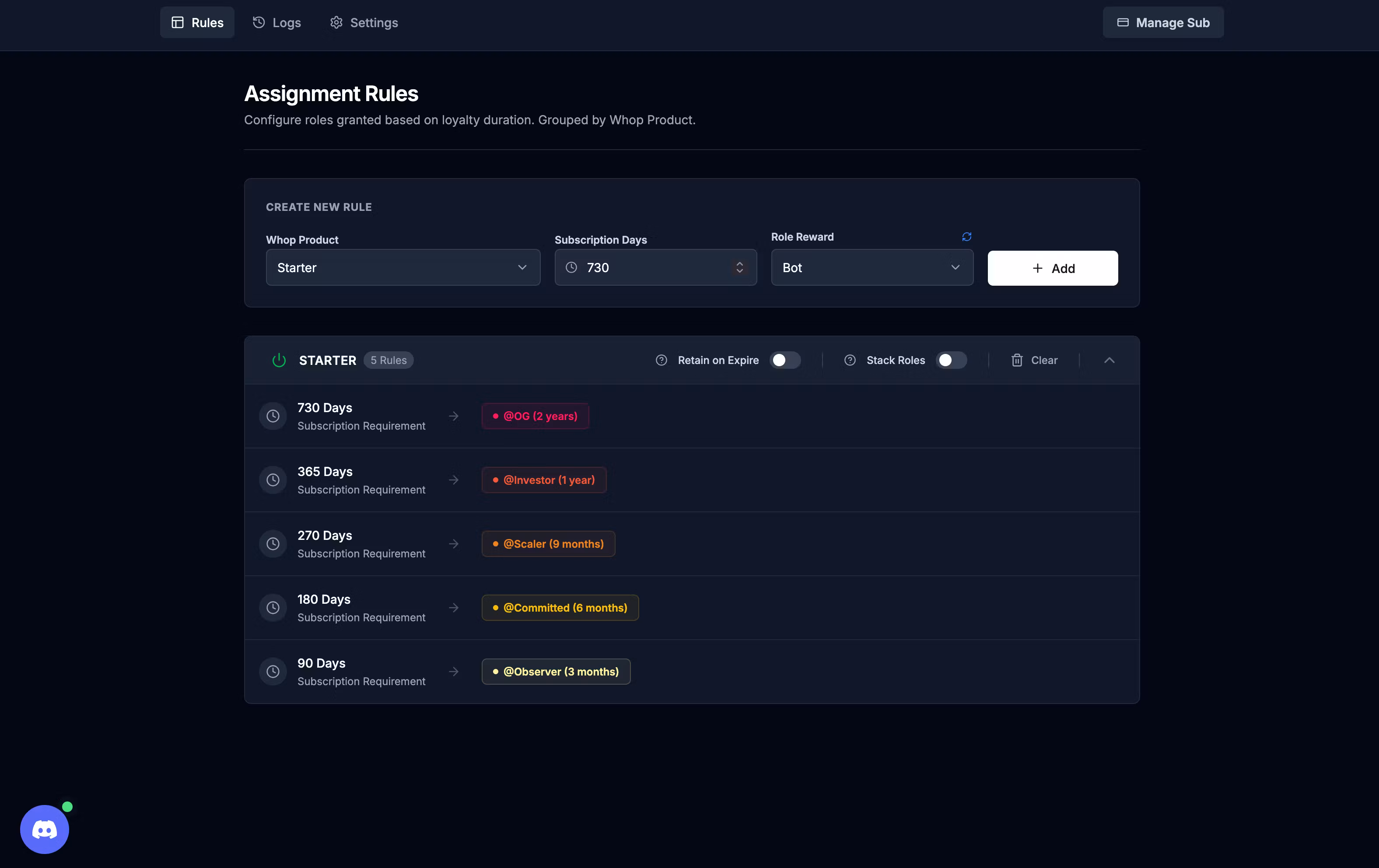Click the card icon in Manage Sub
Screen dimensions: 1379x868
point(1123,22)
